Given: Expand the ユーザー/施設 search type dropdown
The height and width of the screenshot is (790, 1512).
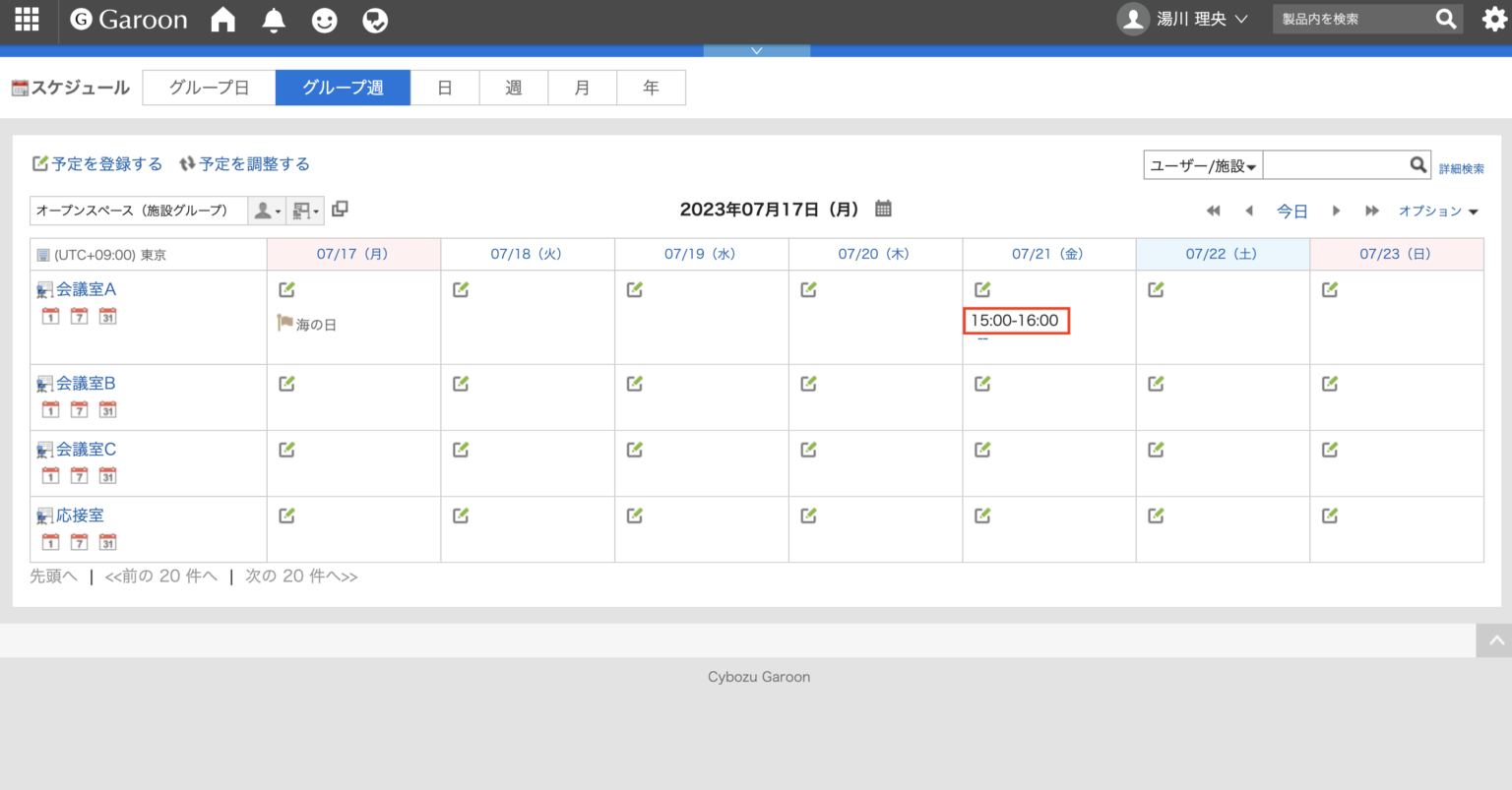Looking at the screenshot, I should pyautogui.click(x=1202, y=165).
